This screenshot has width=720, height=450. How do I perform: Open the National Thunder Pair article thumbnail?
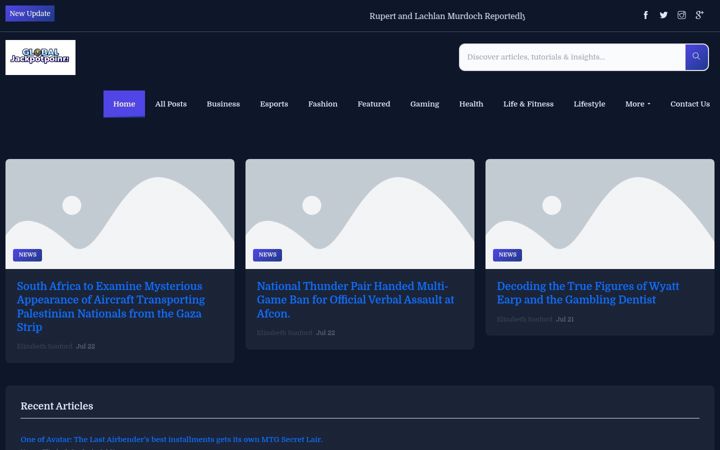(x=360, y=214)
